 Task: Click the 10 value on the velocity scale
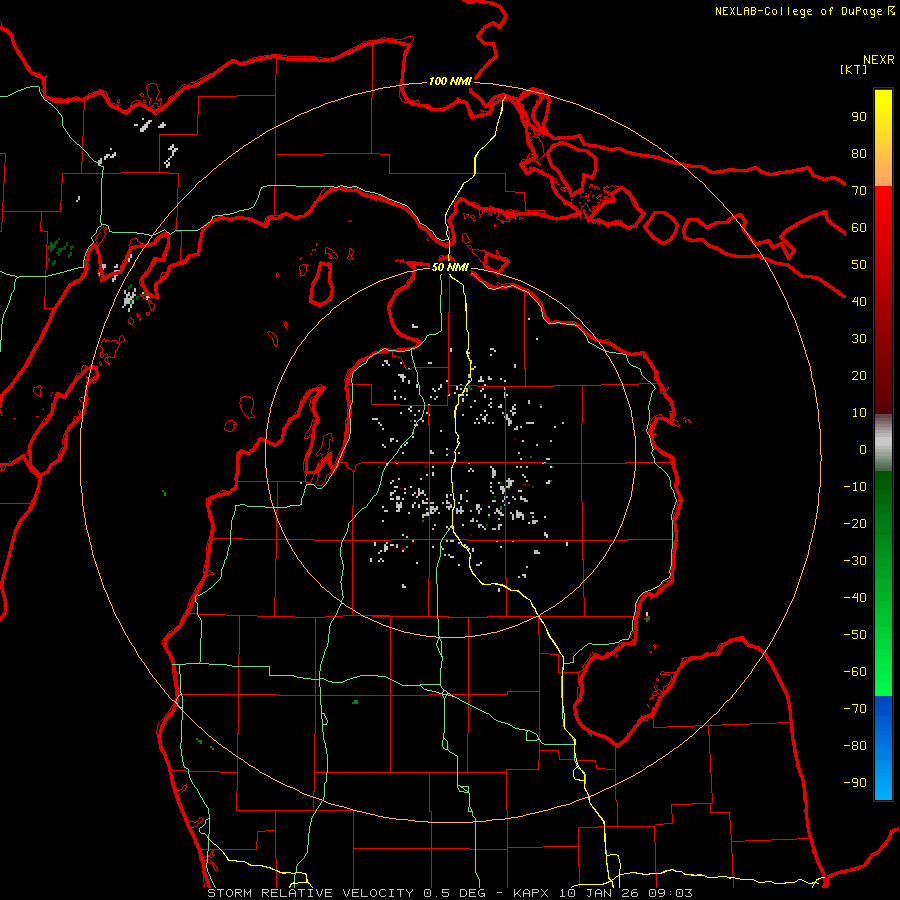click(x=859, y=413)
